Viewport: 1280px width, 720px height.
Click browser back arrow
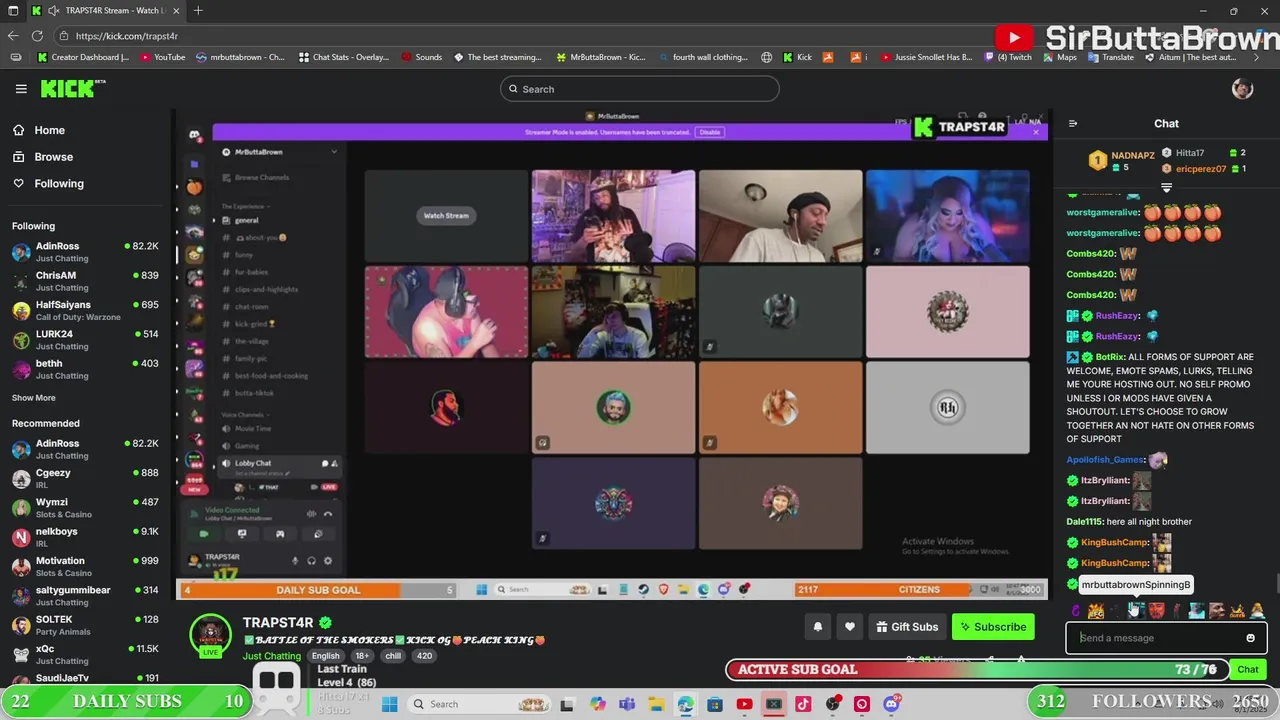coord(13,36)
